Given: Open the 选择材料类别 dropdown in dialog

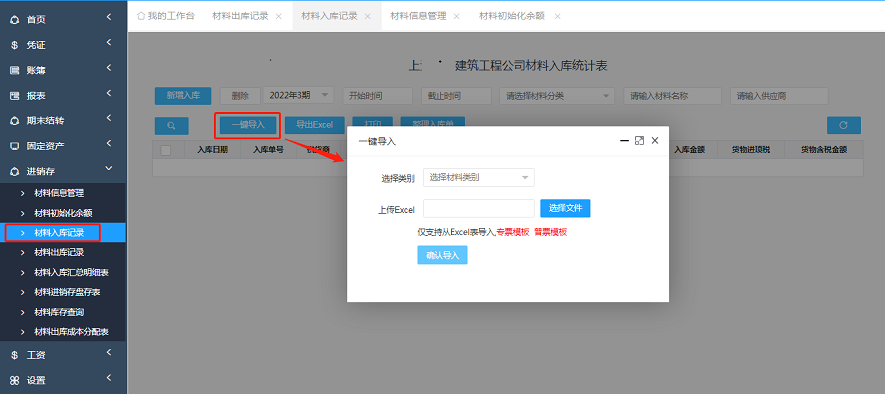Looking at the screenshot, I should click(x=479, y=177).
